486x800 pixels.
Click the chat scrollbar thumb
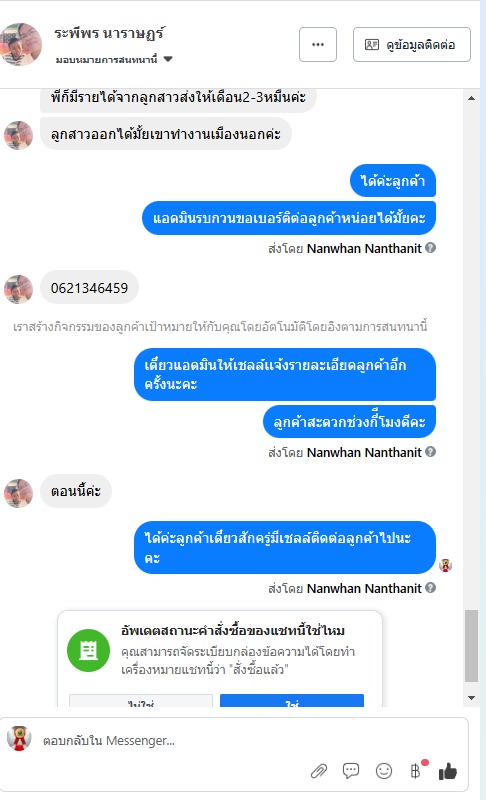pos(471,645)
